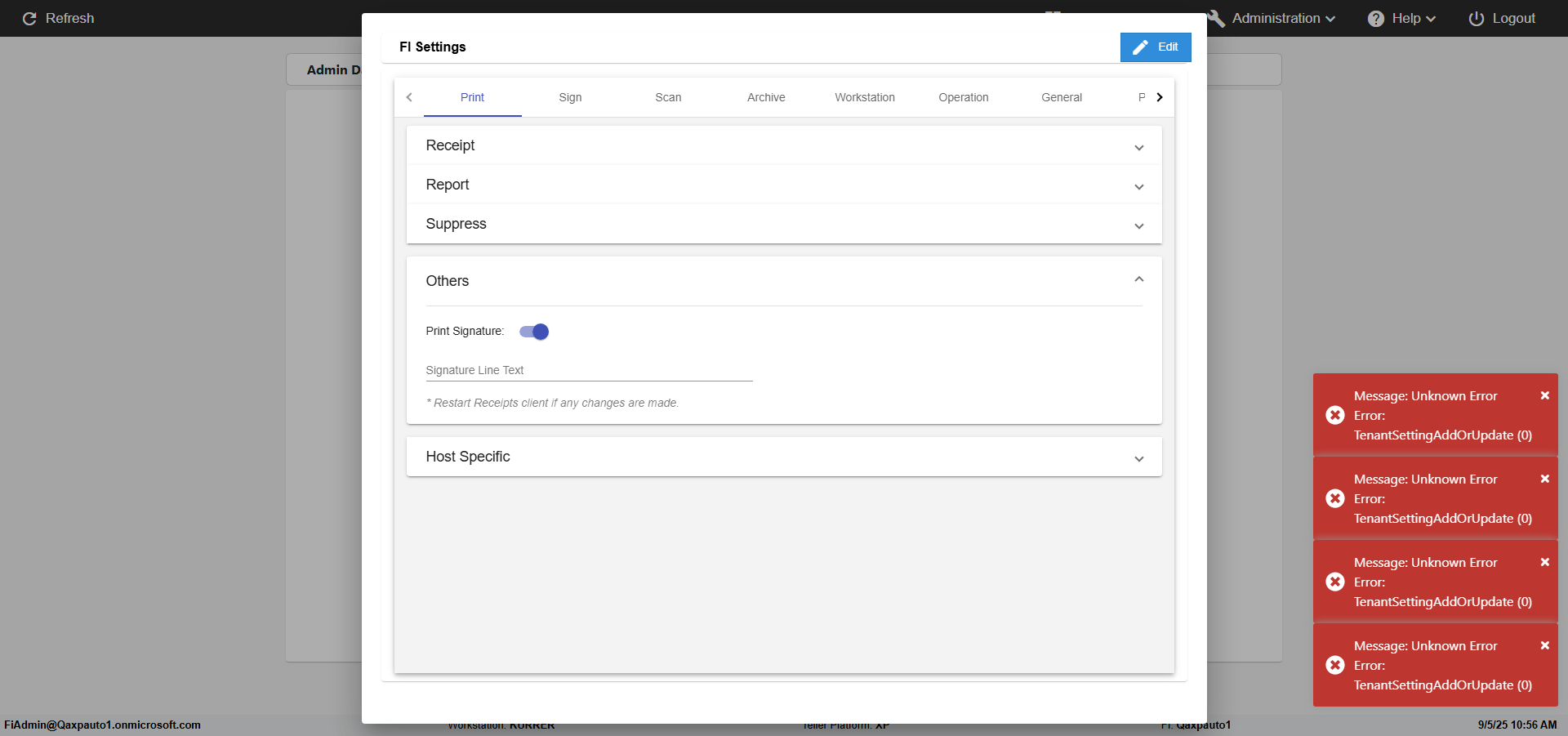Click the Edit button in FI Settings
Image resolution: width=1568 pixels, height=736 pixels.
click(x=1155, y=47)
